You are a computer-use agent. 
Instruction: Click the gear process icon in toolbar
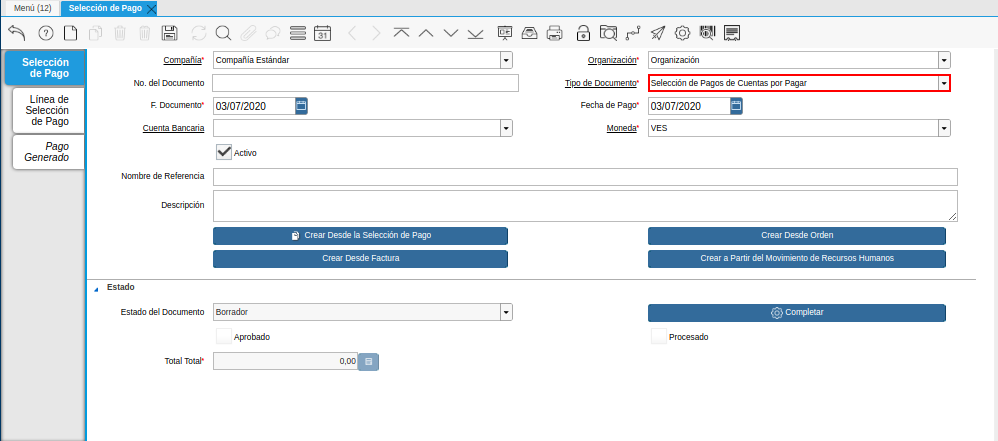click(x=682, y=33)
